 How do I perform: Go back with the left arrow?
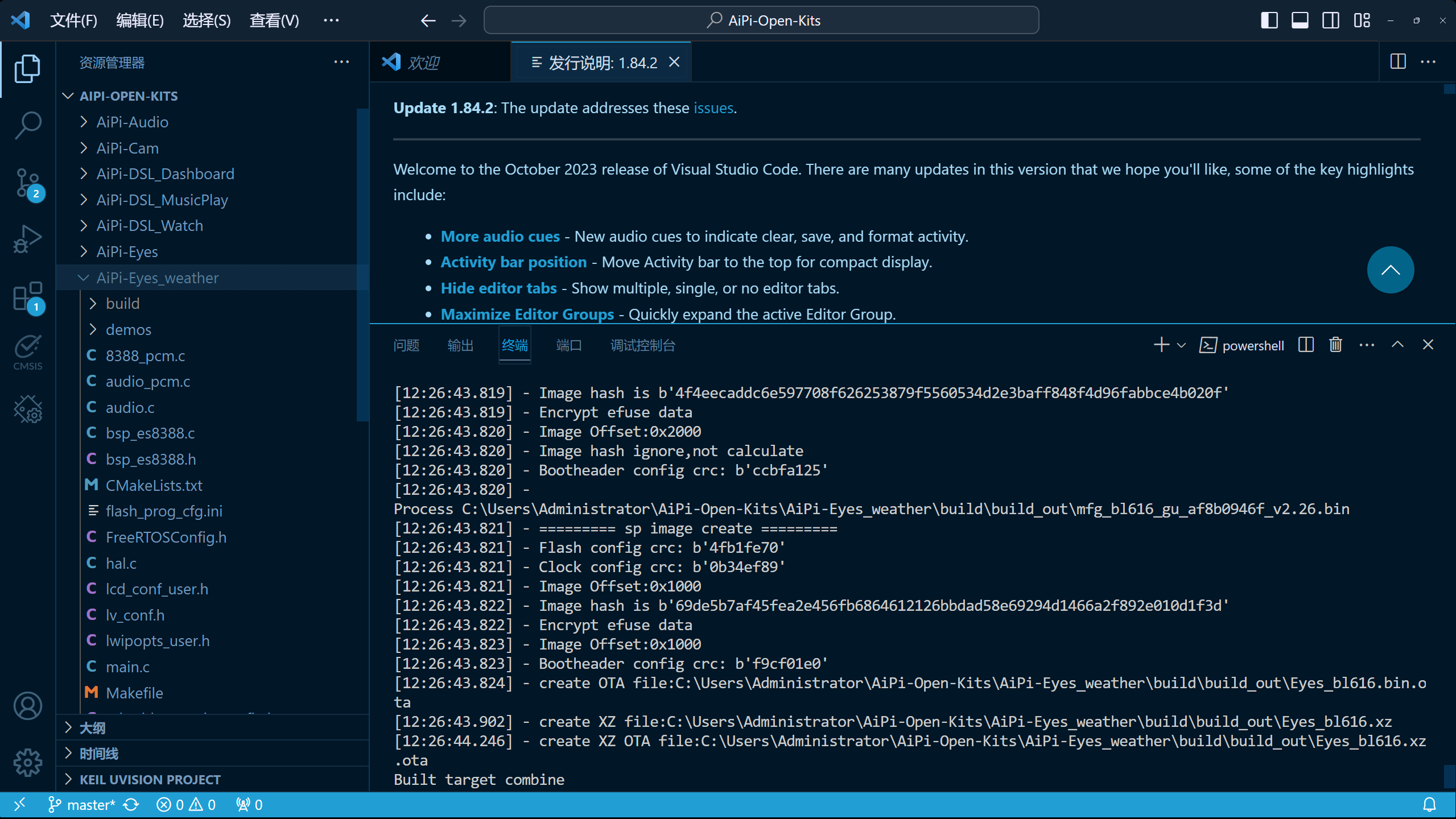(x=428, y=21)
